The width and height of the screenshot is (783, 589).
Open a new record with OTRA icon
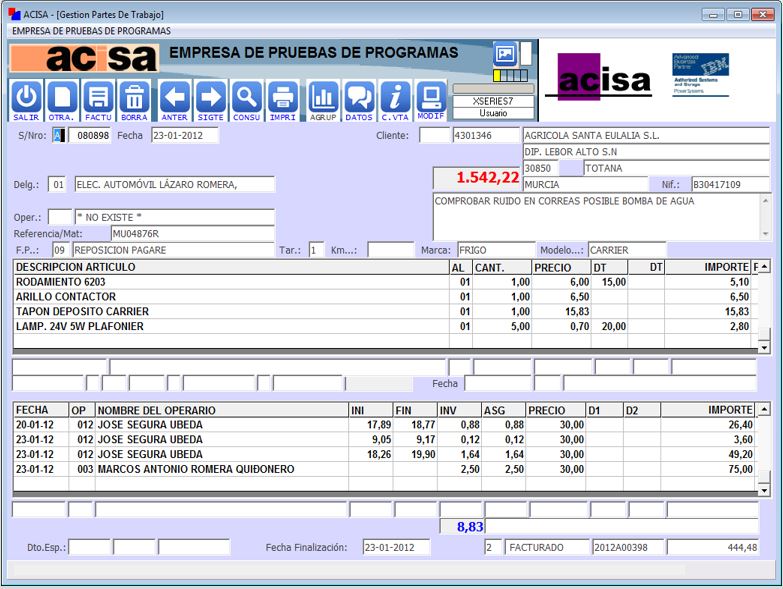pyautogui.click(x=61, y=100)
